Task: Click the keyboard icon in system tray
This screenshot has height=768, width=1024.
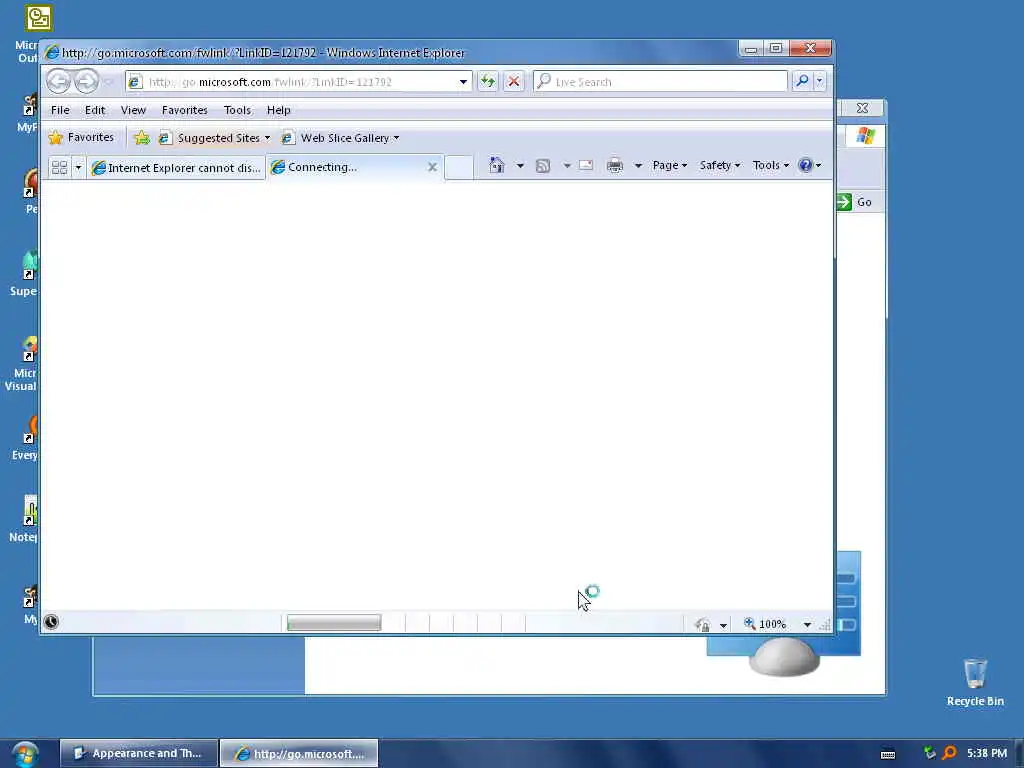Action: coord(888,754)
